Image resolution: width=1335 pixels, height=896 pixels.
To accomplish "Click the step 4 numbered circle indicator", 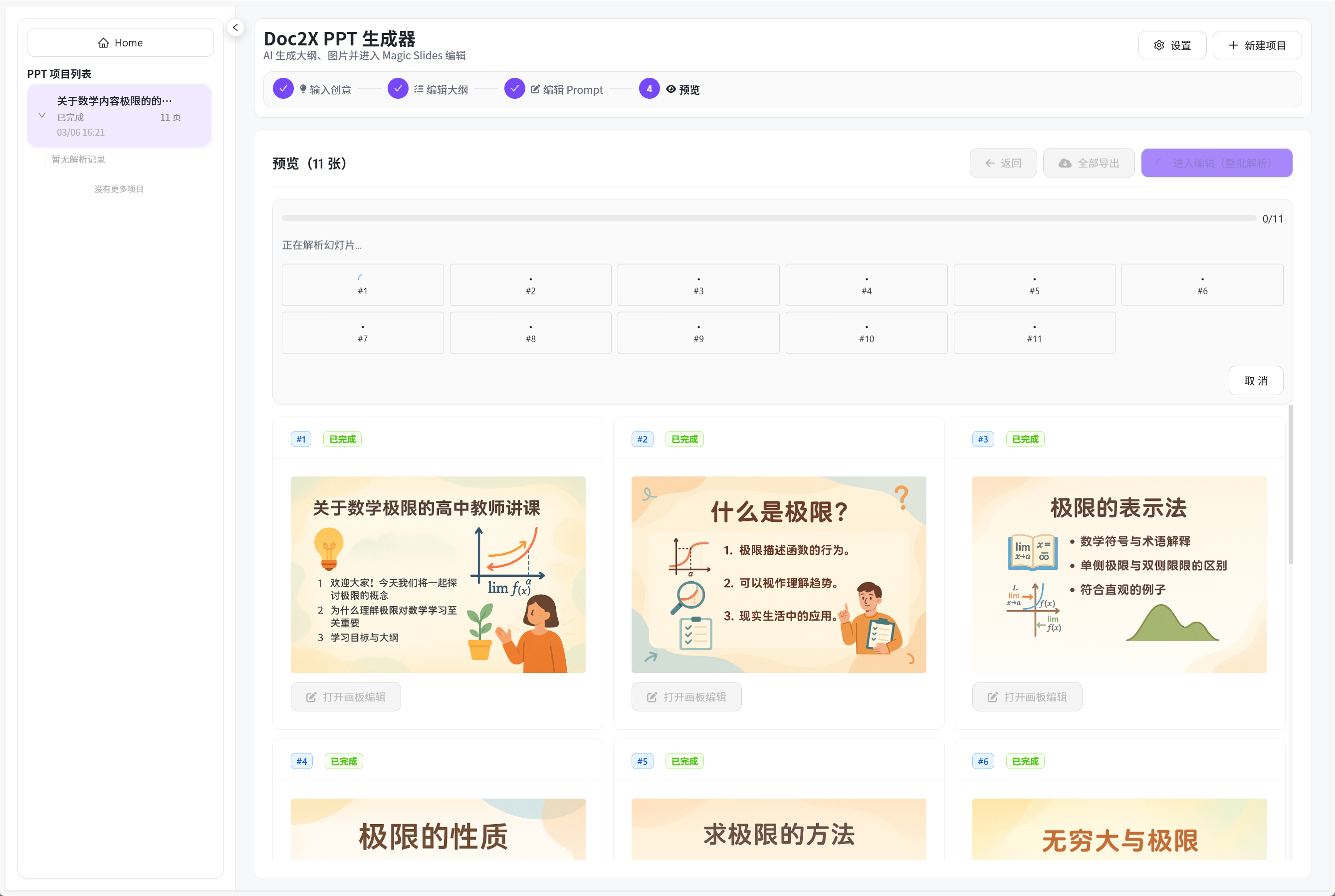I will pos(649,89).
